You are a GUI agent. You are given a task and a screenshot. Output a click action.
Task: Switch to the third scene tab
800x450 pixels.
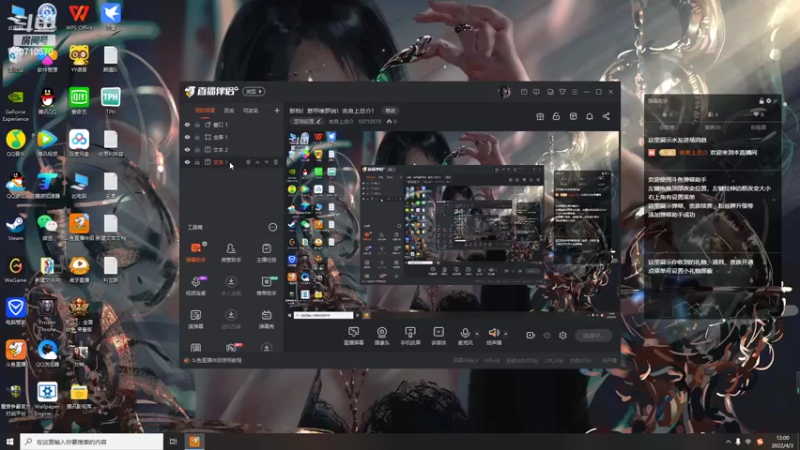[251, 111]
